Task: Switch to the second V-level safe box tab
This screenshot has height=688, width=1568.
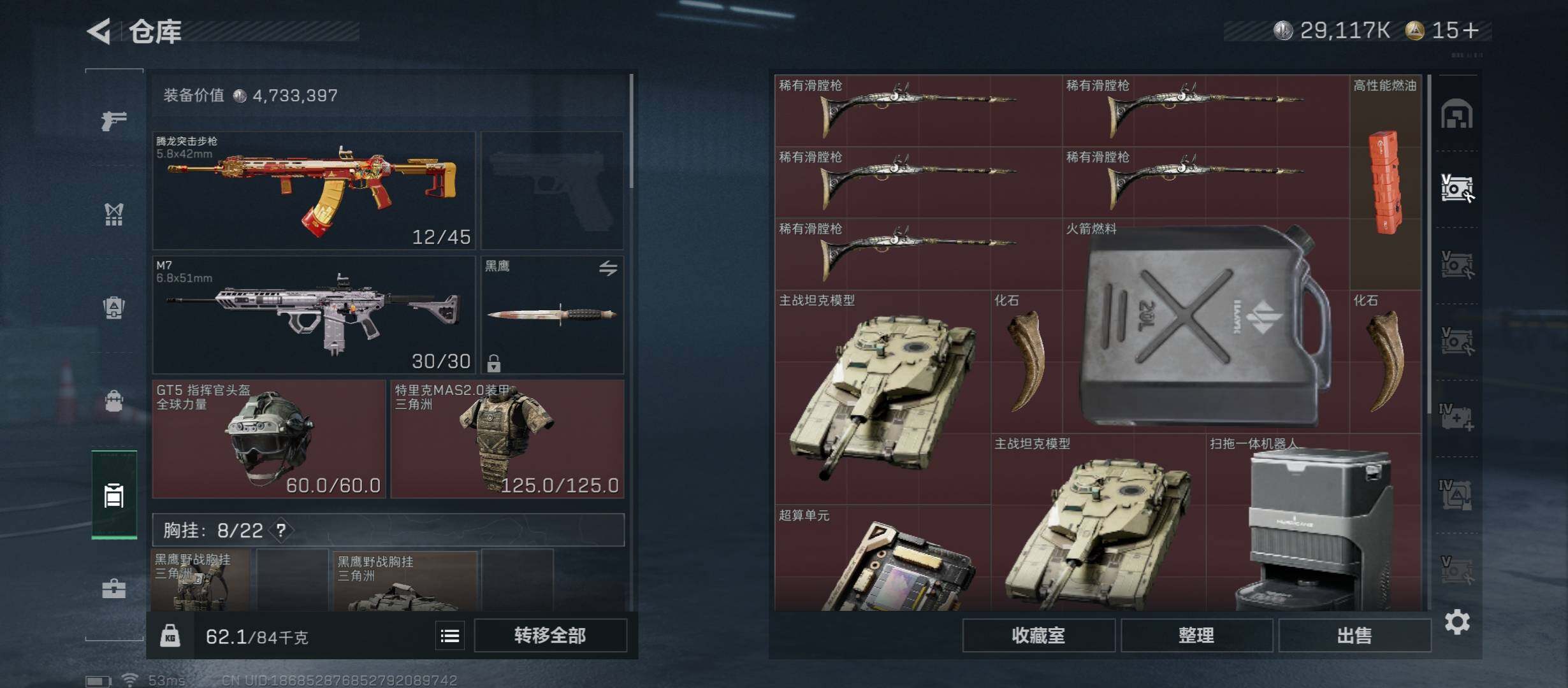Action: tap(1457, 264)
